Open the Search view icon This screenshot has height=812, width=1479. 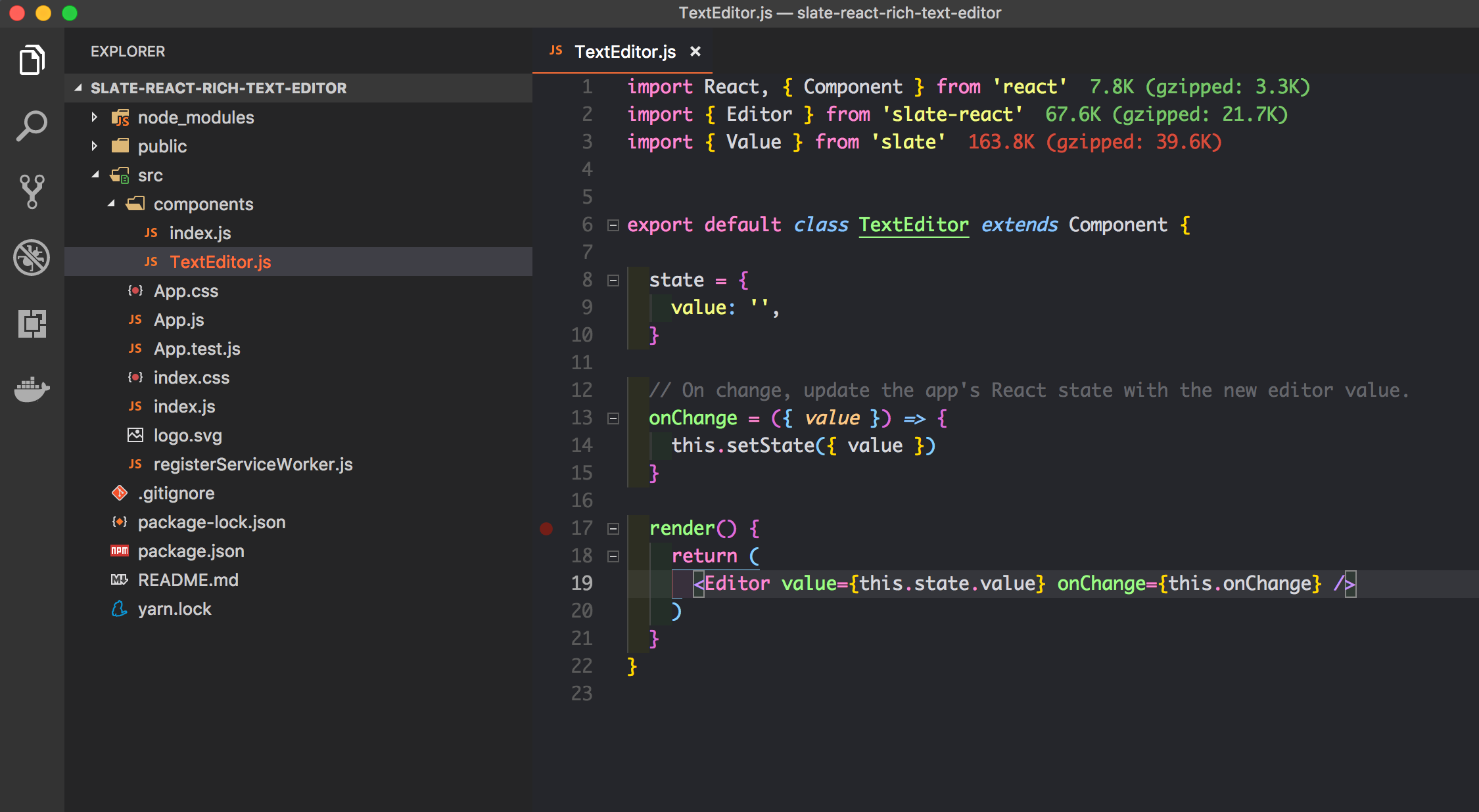tap(32, 125)
